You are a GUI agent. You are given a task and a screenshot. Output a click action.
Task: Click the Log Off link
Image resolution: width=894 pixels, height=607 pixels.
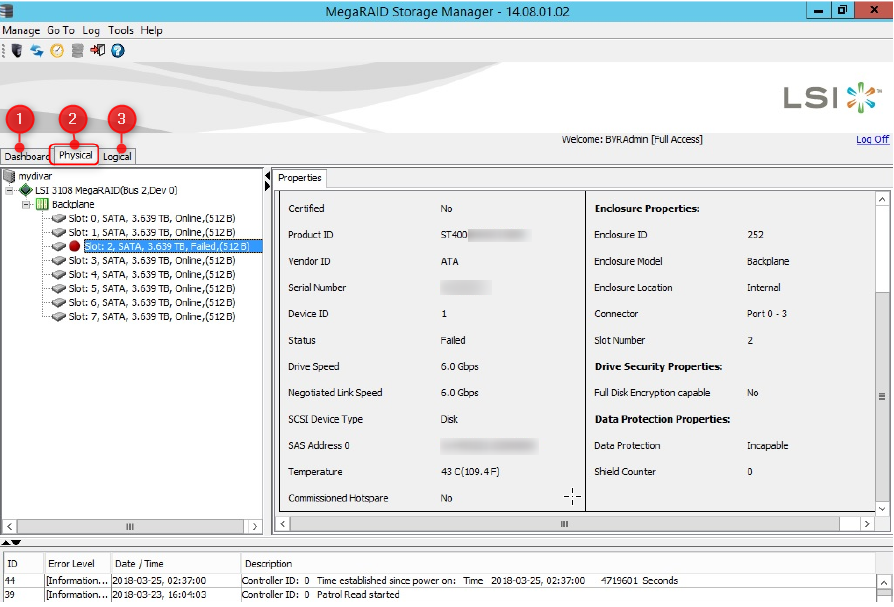(872, 140)
